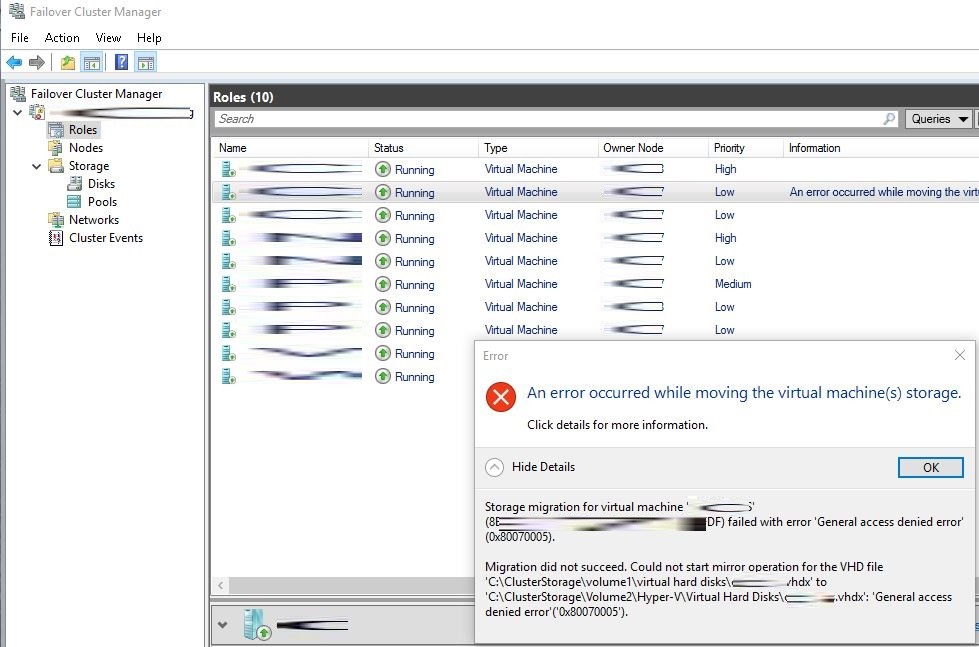This screenshot has height=647, width=979.
Task: Open the View menu
Action: pos(108,38)
